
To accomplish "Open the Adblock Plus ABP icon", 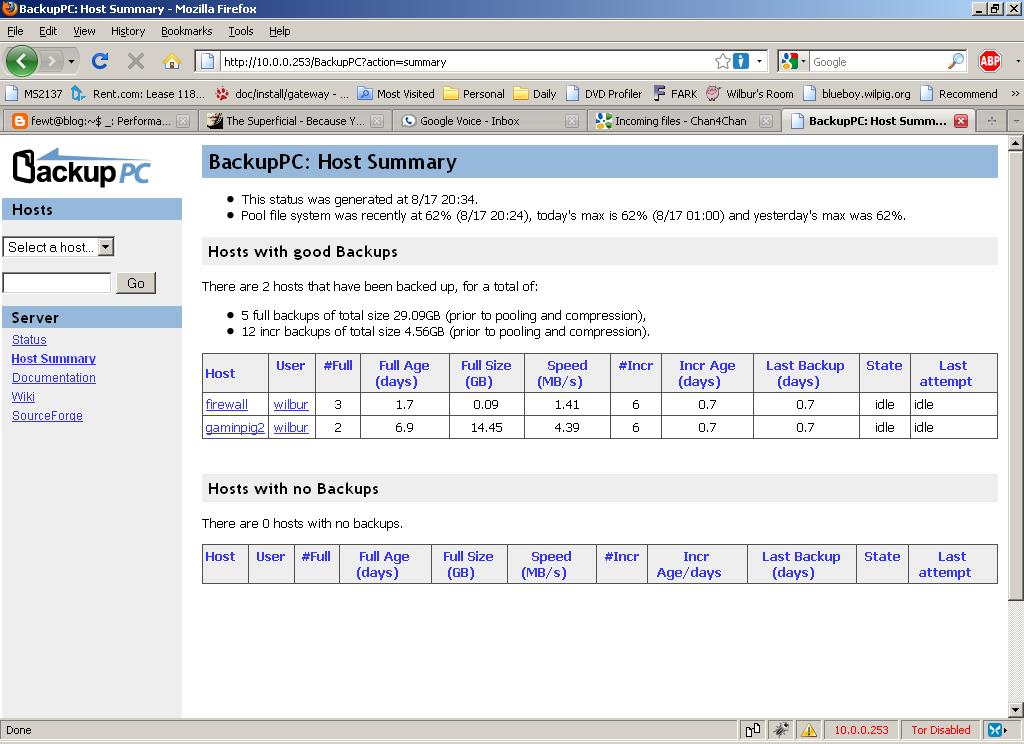I will click(x=990, y=61).
